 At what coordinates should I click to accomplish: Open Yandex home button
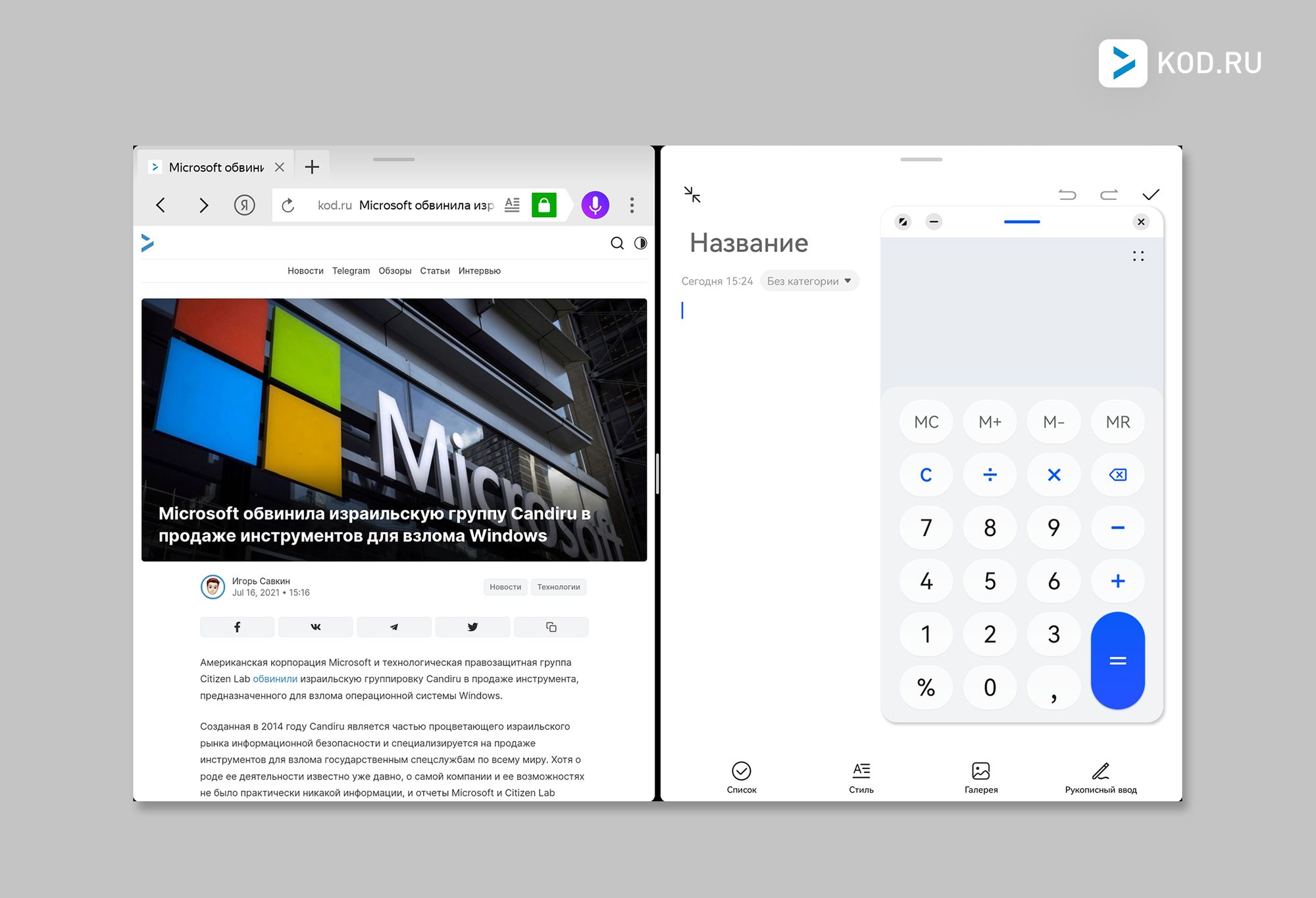pyautogui.click(x=244, y=205)
